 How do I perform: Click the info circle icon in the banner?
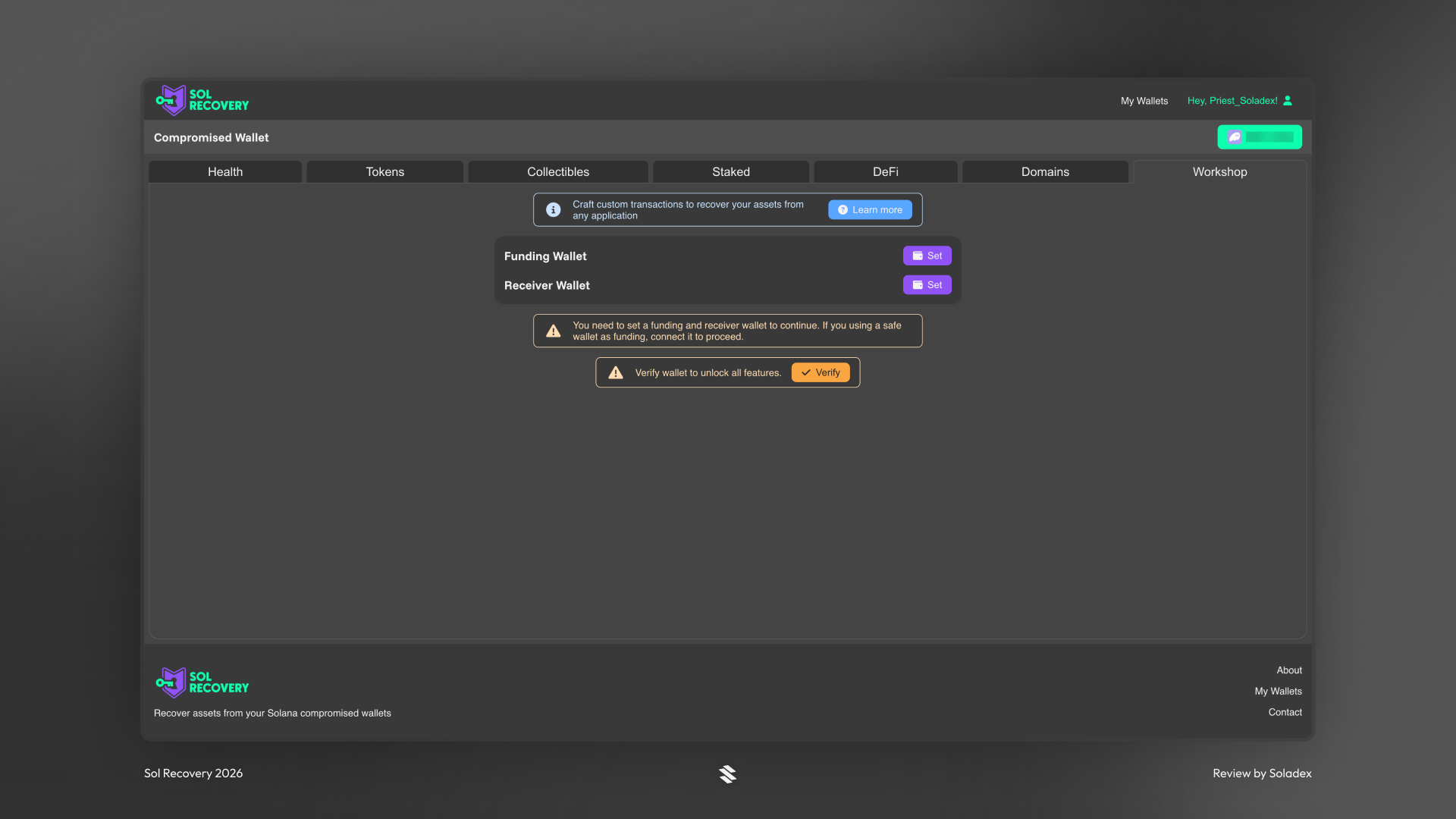click(553, 209)
